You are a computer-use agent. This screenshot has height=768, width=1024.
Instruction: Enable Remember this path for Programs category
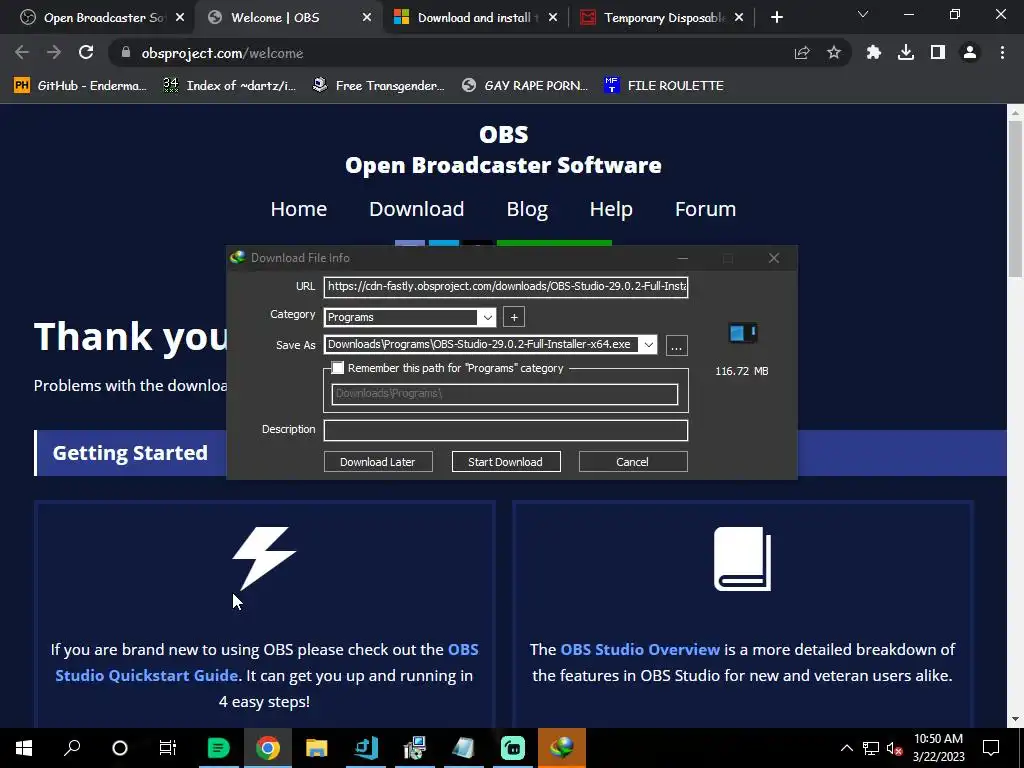point(338,368)
